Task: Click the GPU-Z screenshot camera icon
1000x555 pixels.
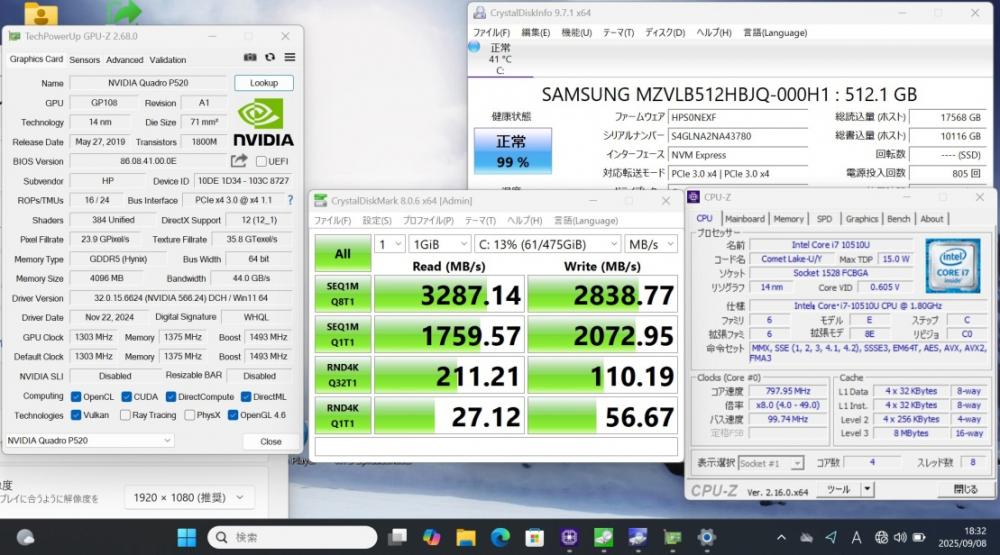Action: pyautogui.click(x=250, y=57)
